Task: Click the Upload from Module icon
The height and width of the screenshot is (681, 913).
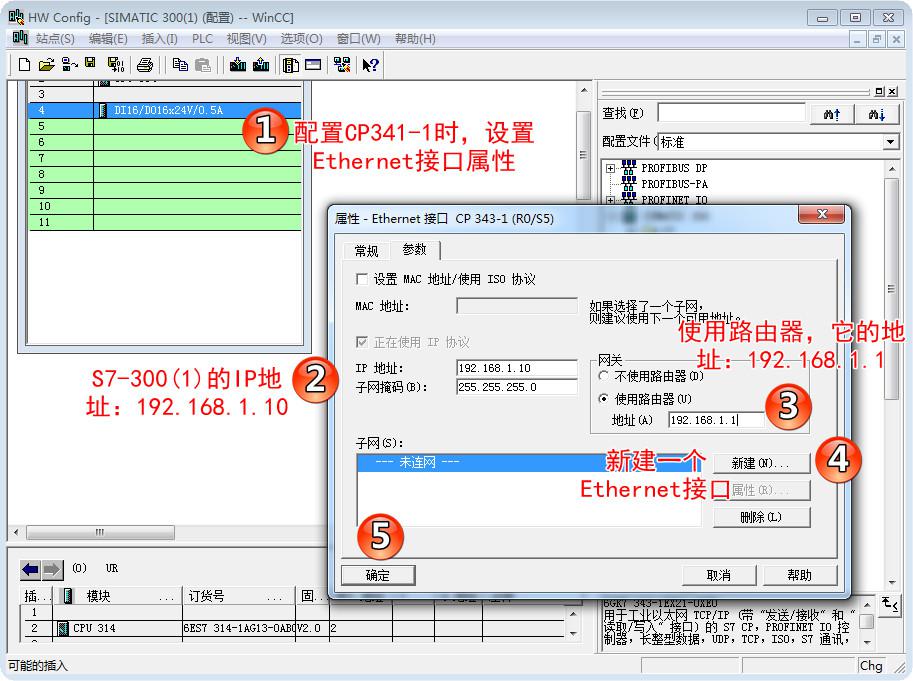Action: click(261, 65)
